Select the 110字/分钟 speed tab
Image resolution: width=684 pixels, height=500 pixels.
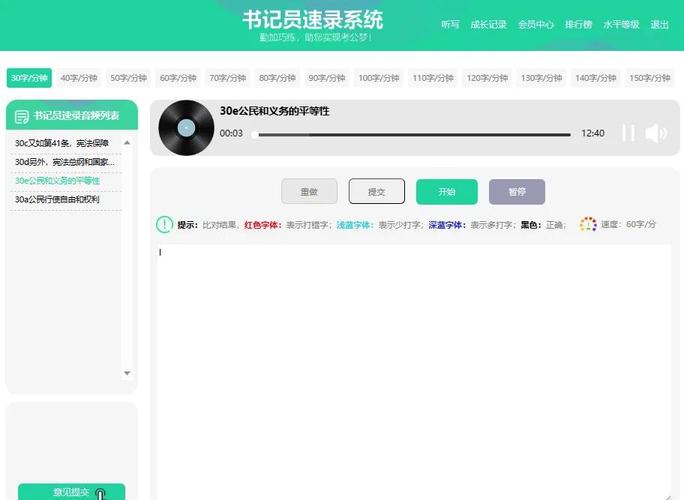(x=433, y=78)
